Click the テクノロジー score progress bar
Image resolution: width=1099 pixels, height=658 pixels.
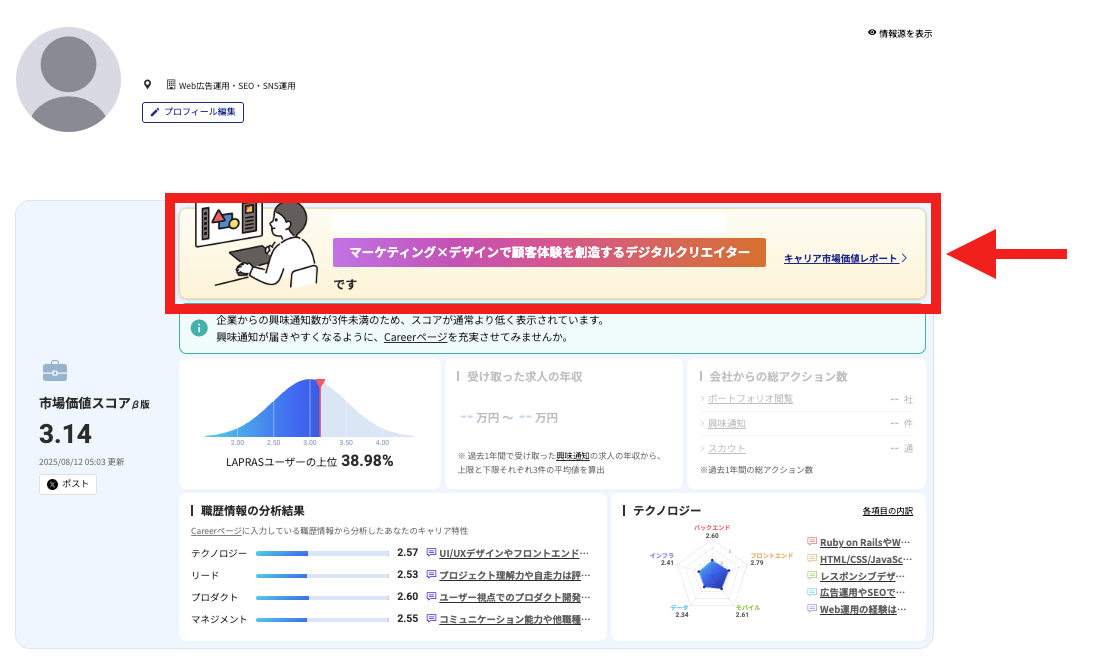[322, 552]
